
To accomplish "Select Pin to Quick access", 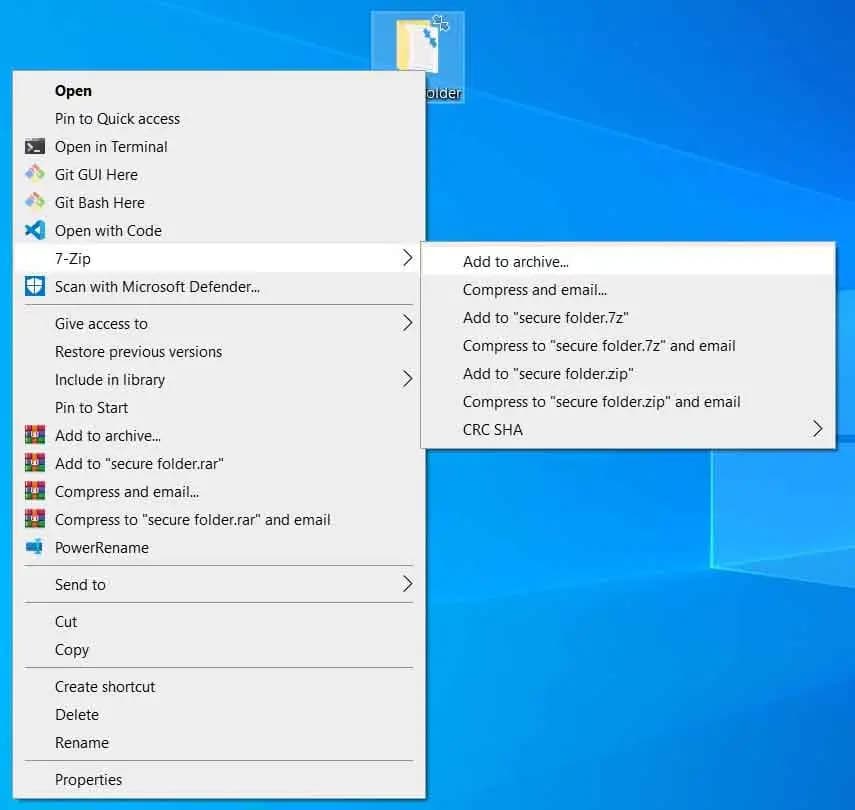I will (218, 119).
